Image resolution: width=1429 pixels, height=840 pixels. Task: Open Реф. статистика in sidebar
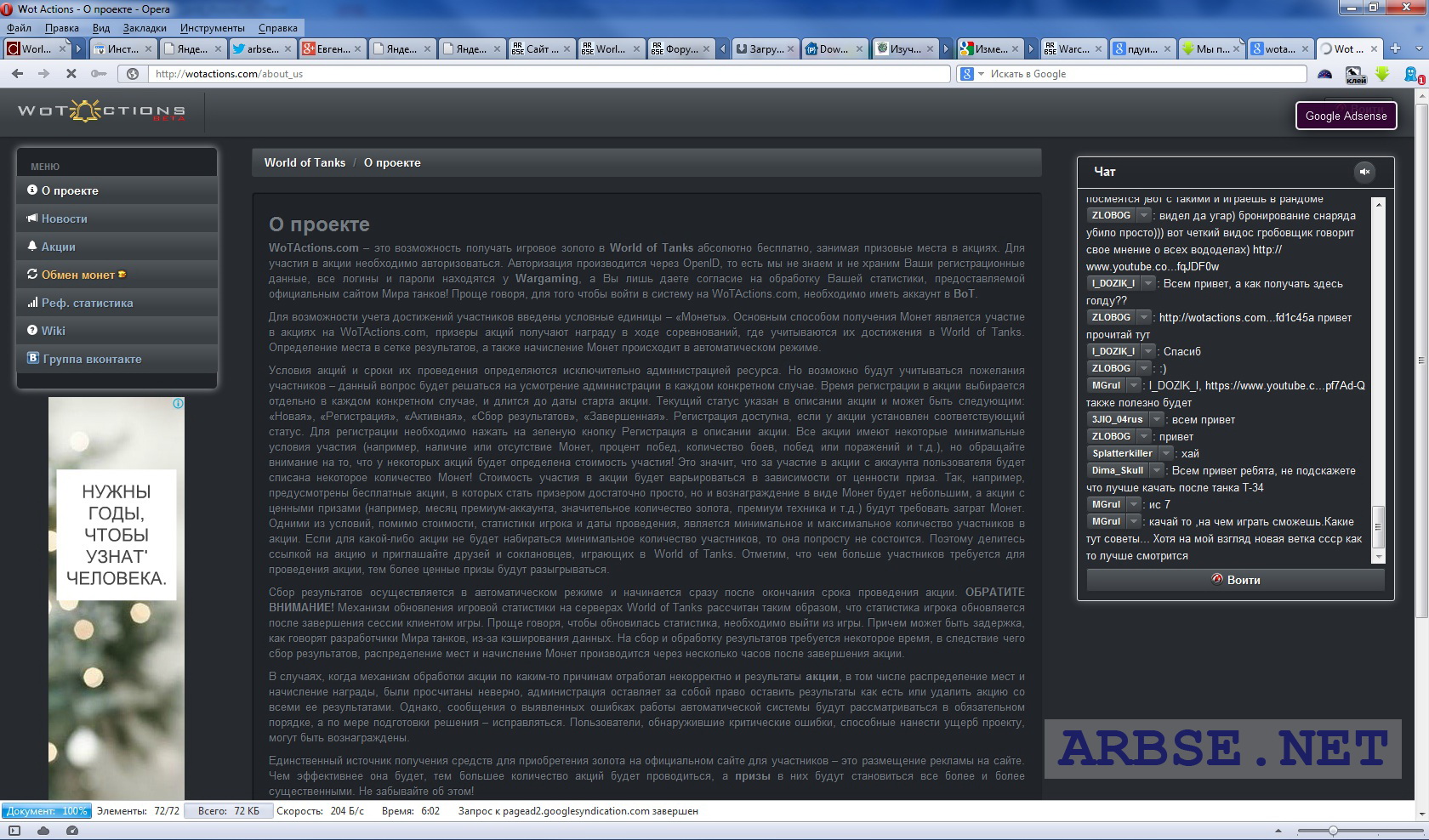117,303
